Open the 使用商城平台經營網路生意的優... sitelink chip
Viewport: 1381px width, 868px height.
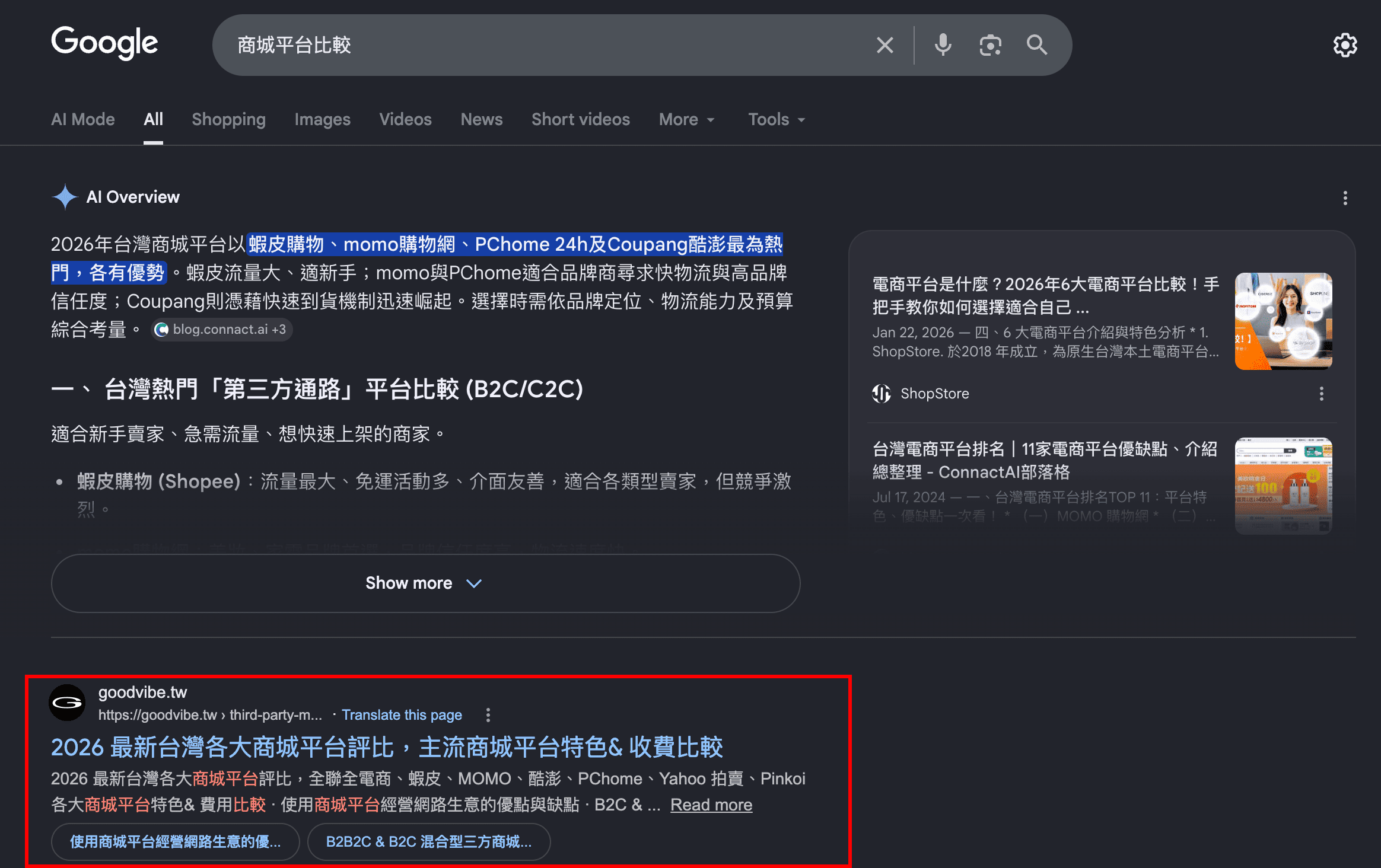pyautogui.click(x=176, y=841)
